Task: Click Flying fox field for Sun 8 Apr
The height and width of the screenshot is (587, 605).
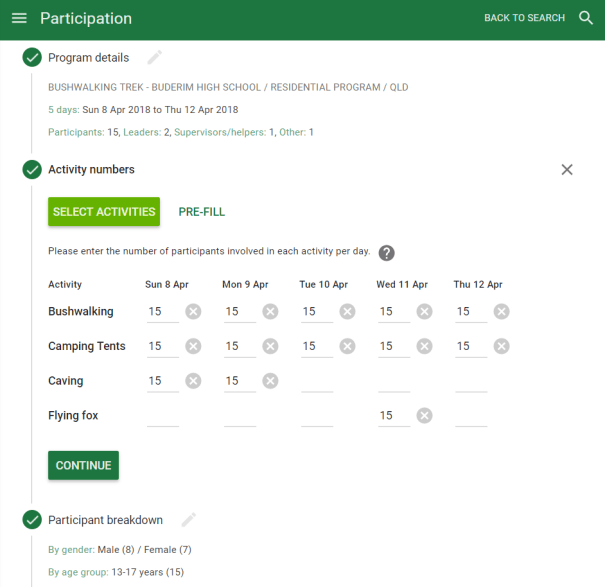Action: pos(162,416)
